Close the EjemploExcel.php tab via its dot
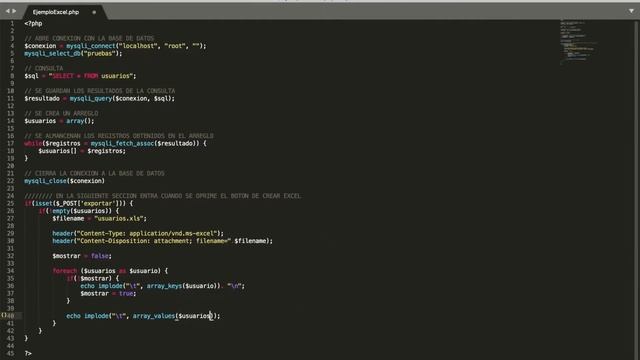The height and width of the screenshot is (360, 640). pos(94,12)
